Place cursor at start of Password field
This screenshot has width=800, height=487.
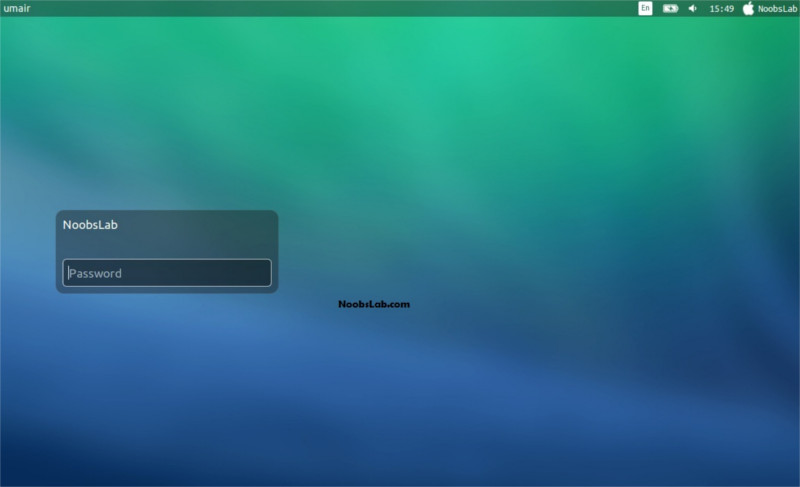(x=69, y=273)
